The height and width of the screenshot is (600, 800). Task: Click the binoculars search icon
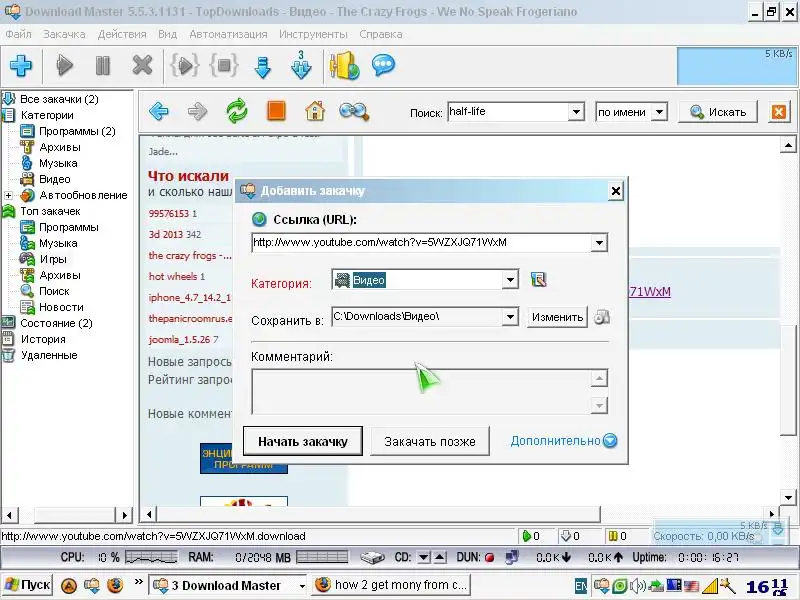[354, 111]
